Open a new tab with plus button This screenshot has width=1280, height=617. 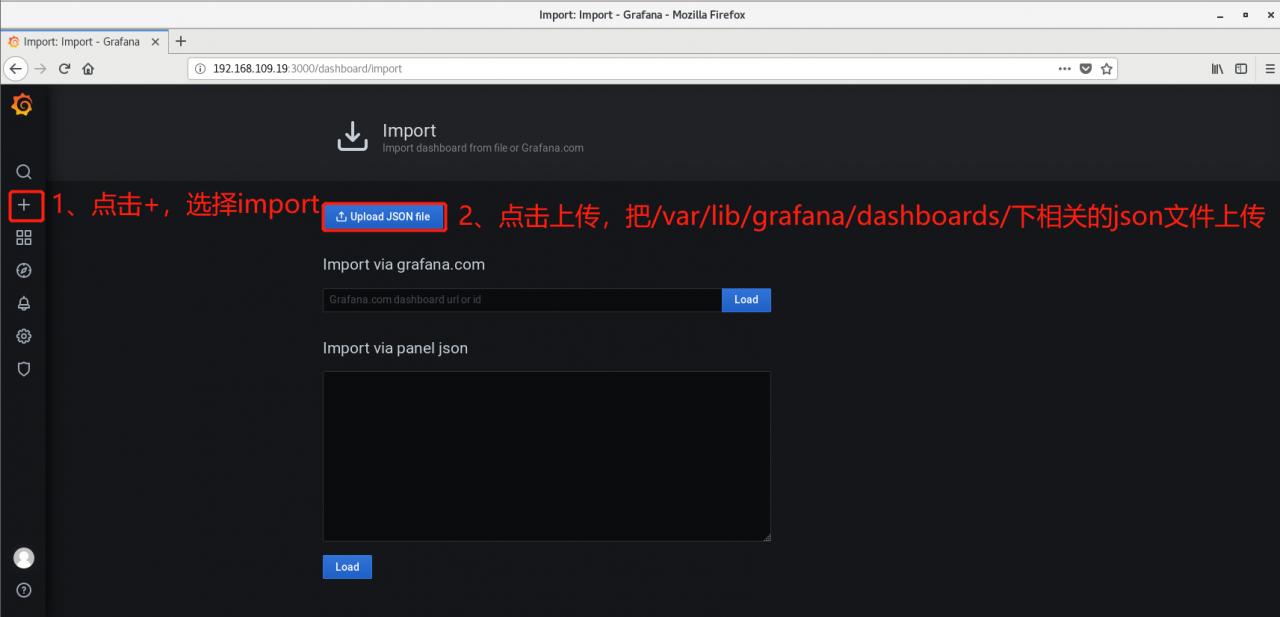[x=181, y=41]
